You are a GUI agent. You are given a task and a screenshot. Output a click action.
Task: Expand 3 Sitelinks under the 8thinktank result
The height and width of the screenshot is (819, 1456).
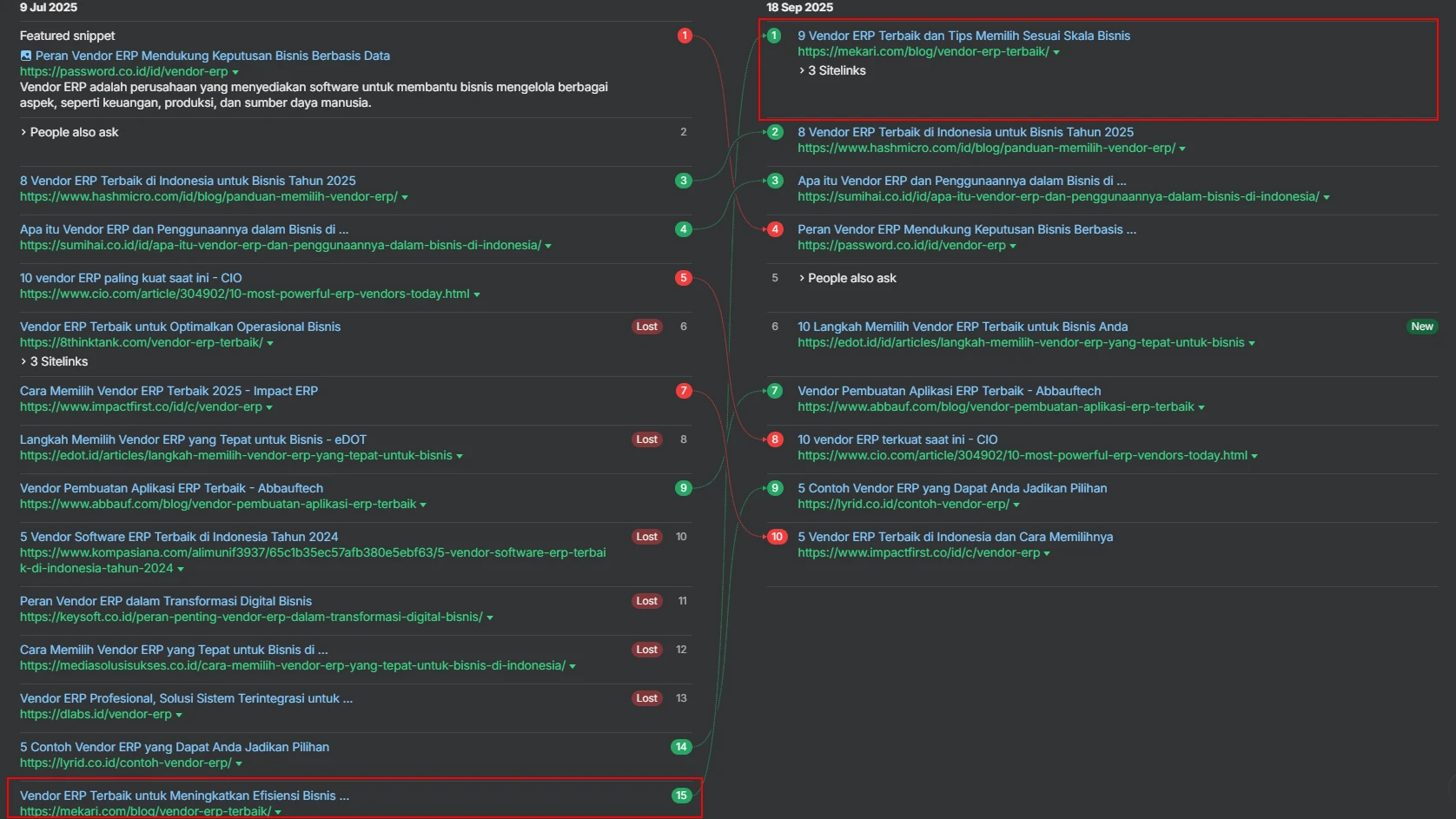click(54, 361)
